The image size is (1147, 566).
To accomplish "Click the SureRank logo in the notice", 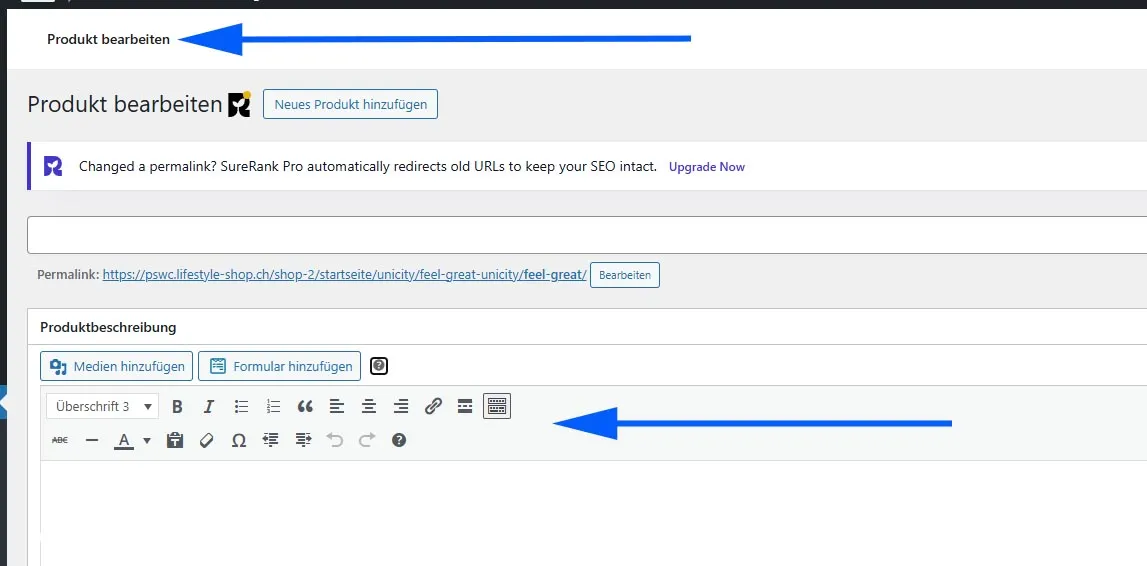I will [53, 166].
